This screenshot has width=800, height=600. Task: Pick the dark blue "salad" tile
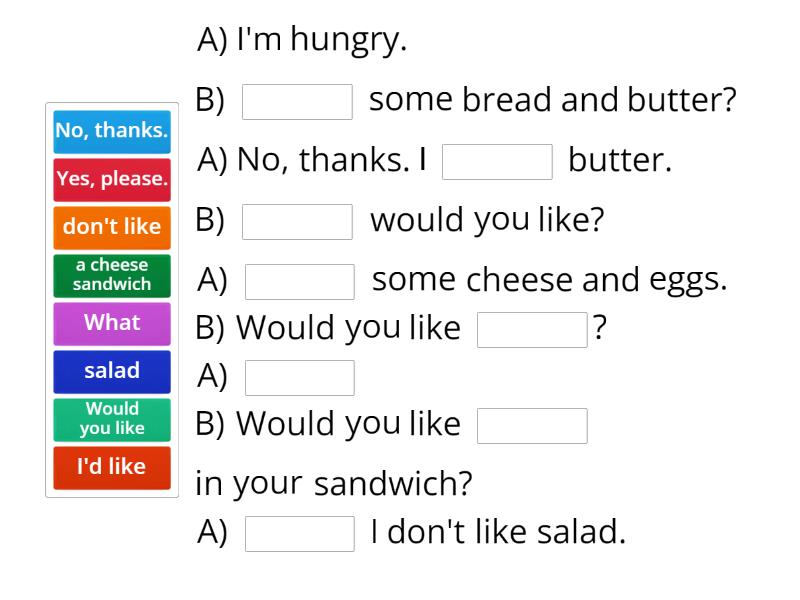112,371
